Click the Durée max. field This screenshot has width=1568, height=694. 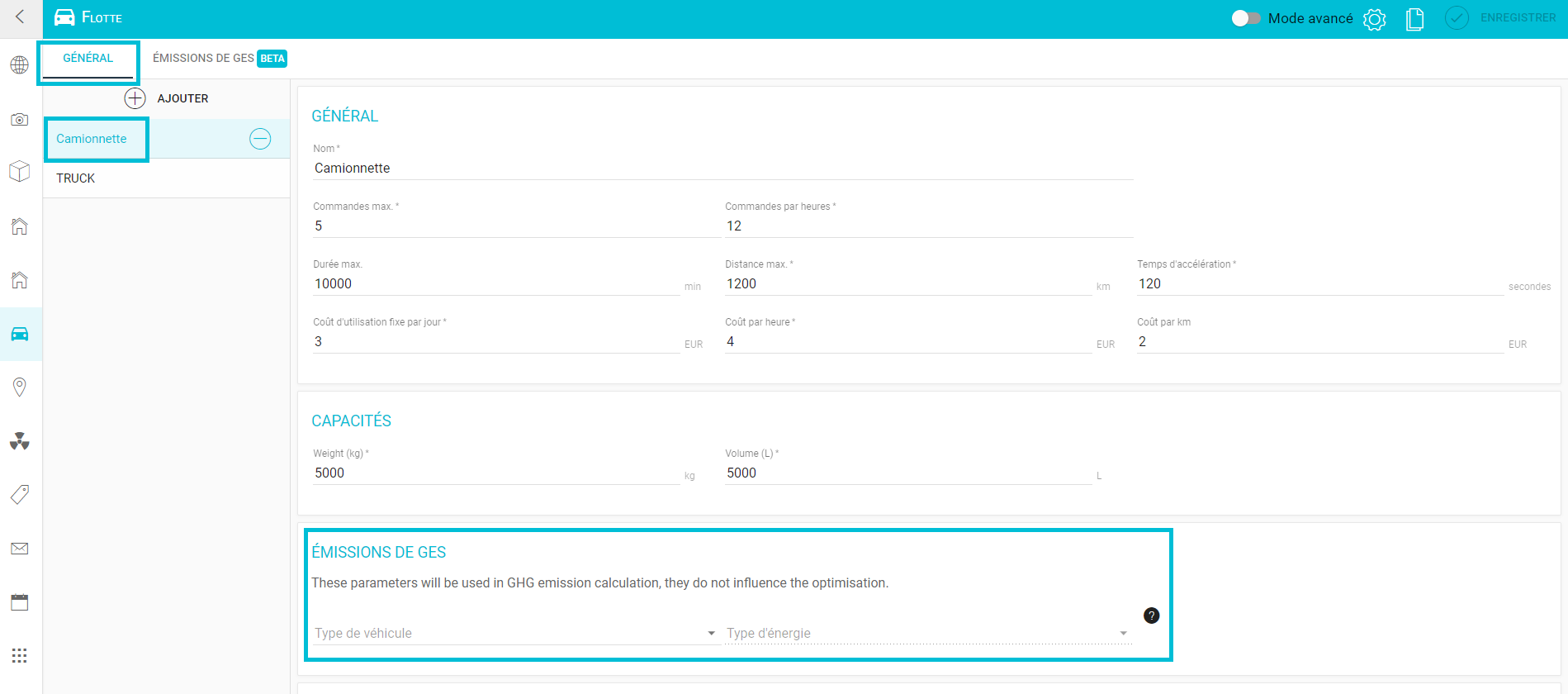[495, 284]
